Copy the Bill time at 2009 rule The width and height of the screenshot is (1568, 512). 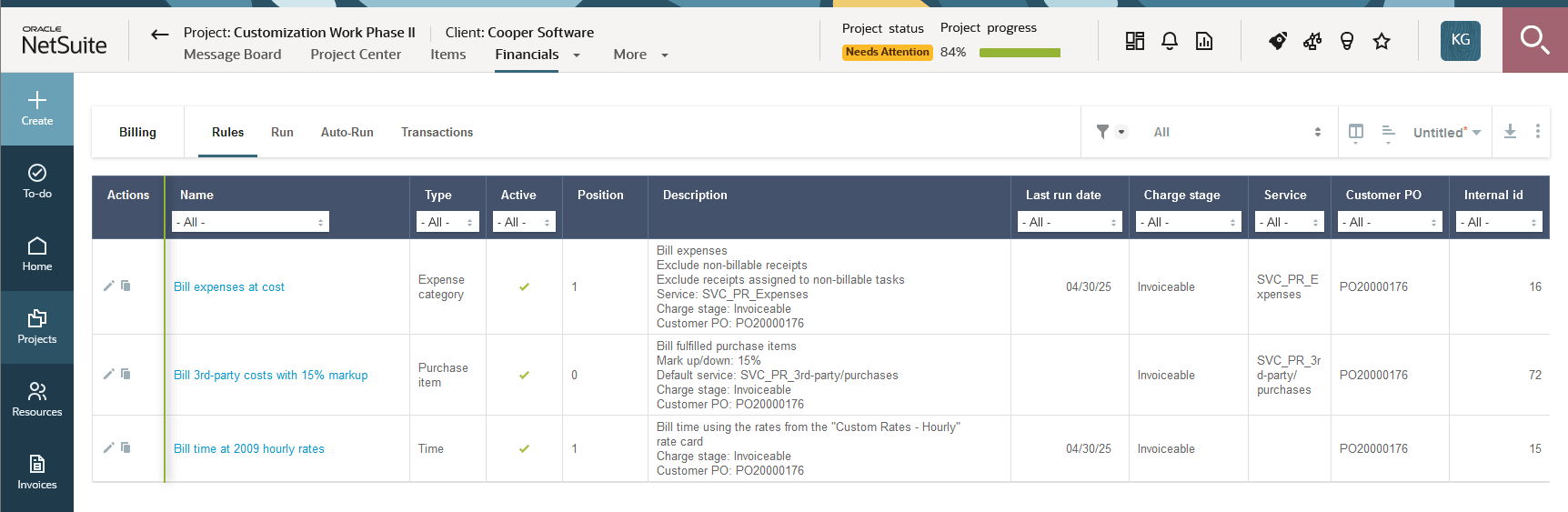coord(126,447)
